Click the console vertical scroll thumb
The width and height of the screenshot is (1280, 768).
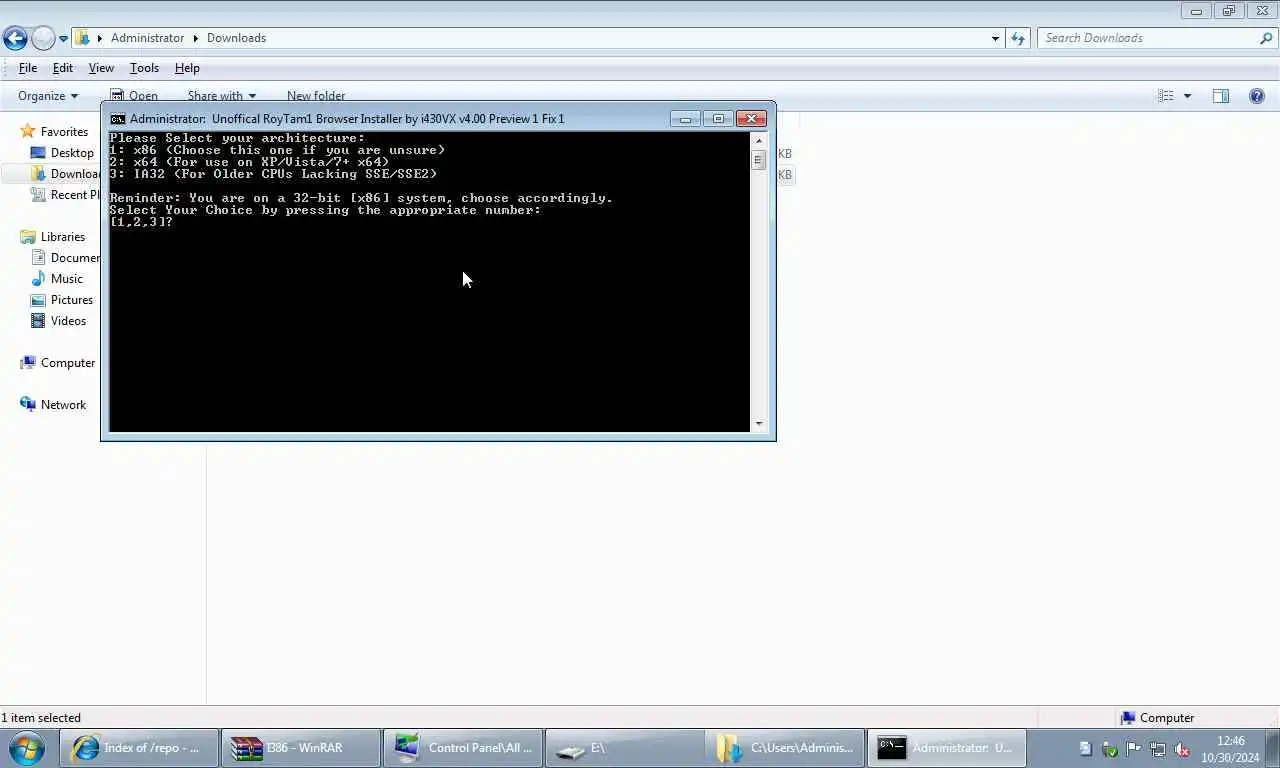[758, 160]
